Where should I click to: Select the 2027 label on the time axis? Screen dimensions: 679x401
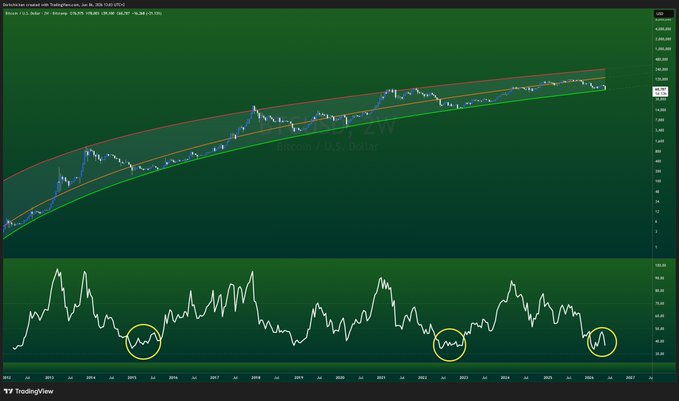click(630, 378)
